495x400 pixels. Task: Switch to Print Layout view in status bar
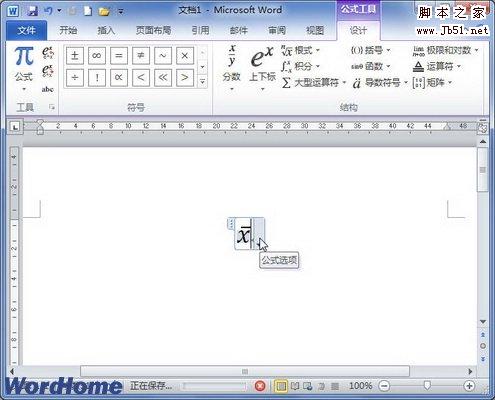[x=281, y=386]
